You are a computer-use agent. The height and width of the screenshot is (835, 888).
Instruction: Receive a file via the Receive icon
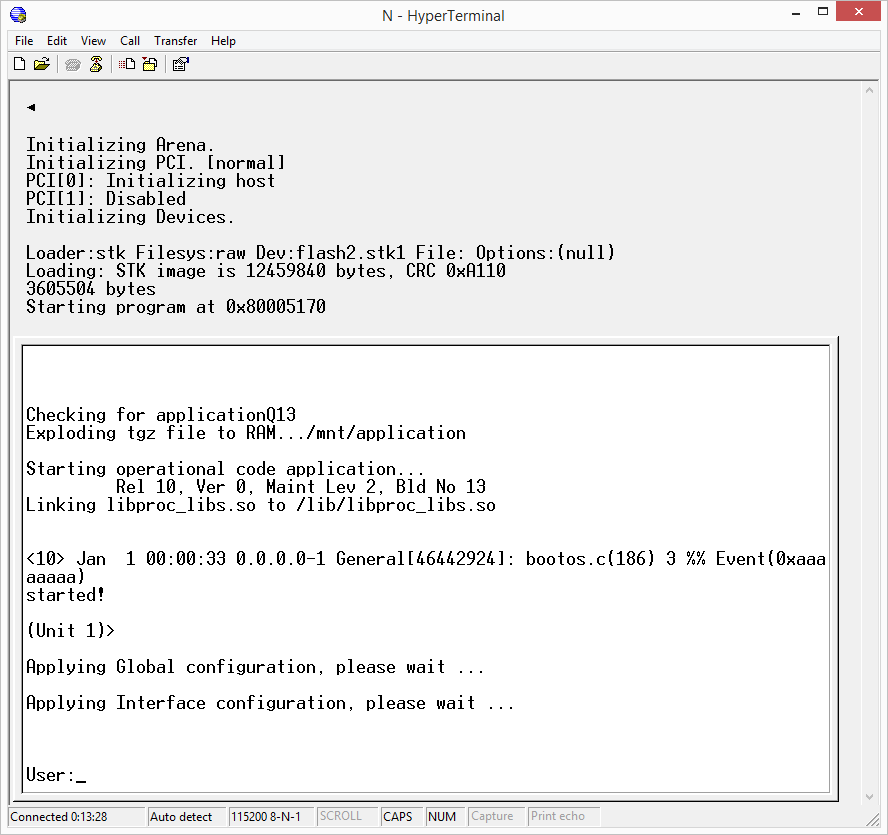coord(150,64)
